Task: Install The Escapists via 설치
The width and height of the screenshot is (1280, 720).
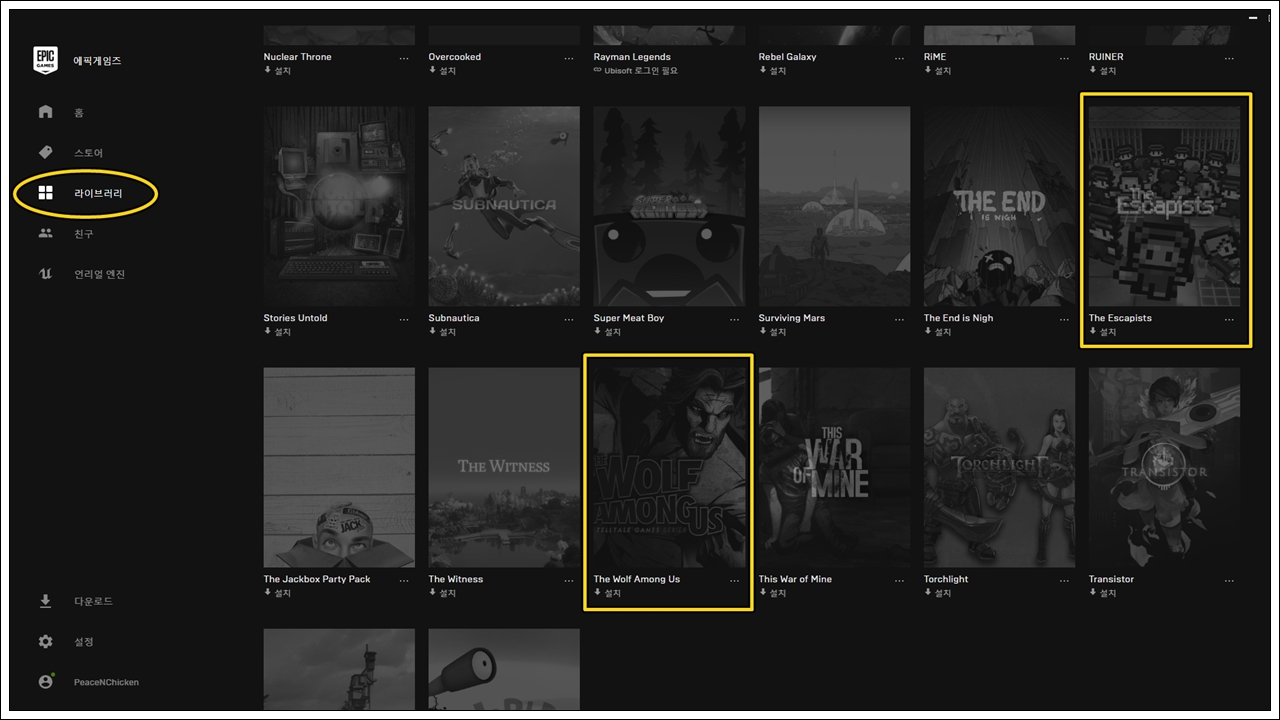Action: point(1102,332)
